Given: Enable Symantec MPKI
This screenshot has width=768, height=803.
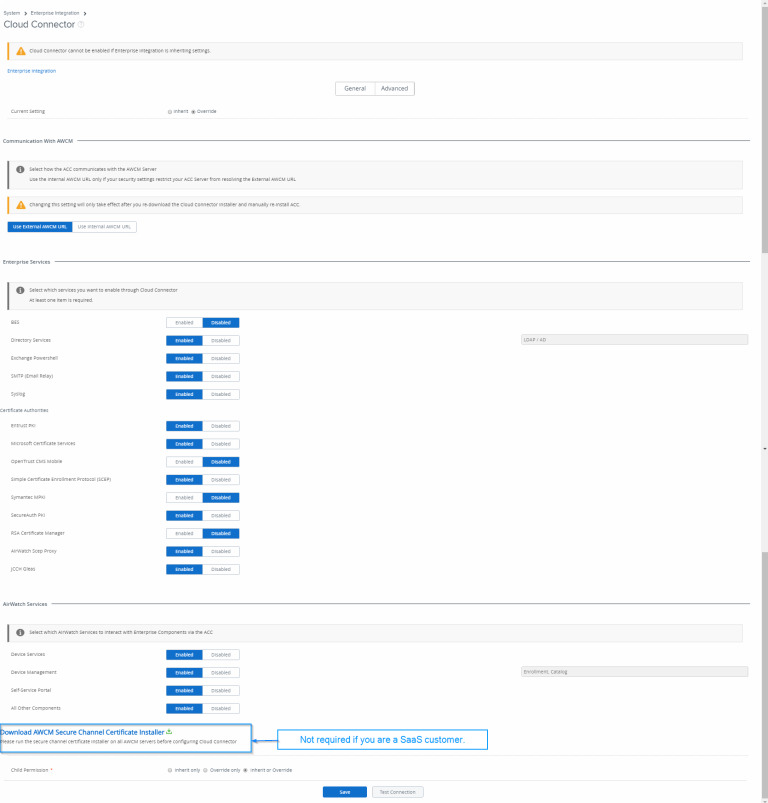Looking at the screenshot, I should tap(184, 497).
